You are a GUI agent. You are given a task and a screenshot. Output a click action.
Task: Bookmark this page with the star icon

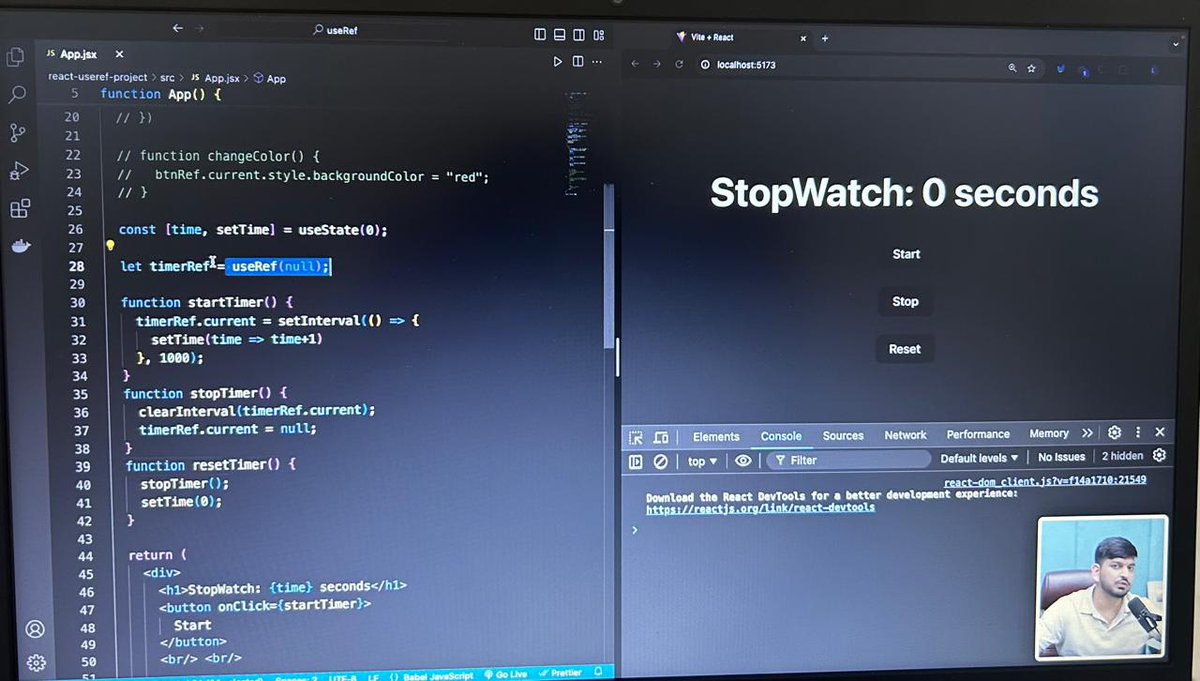(x=1031, y=68)
